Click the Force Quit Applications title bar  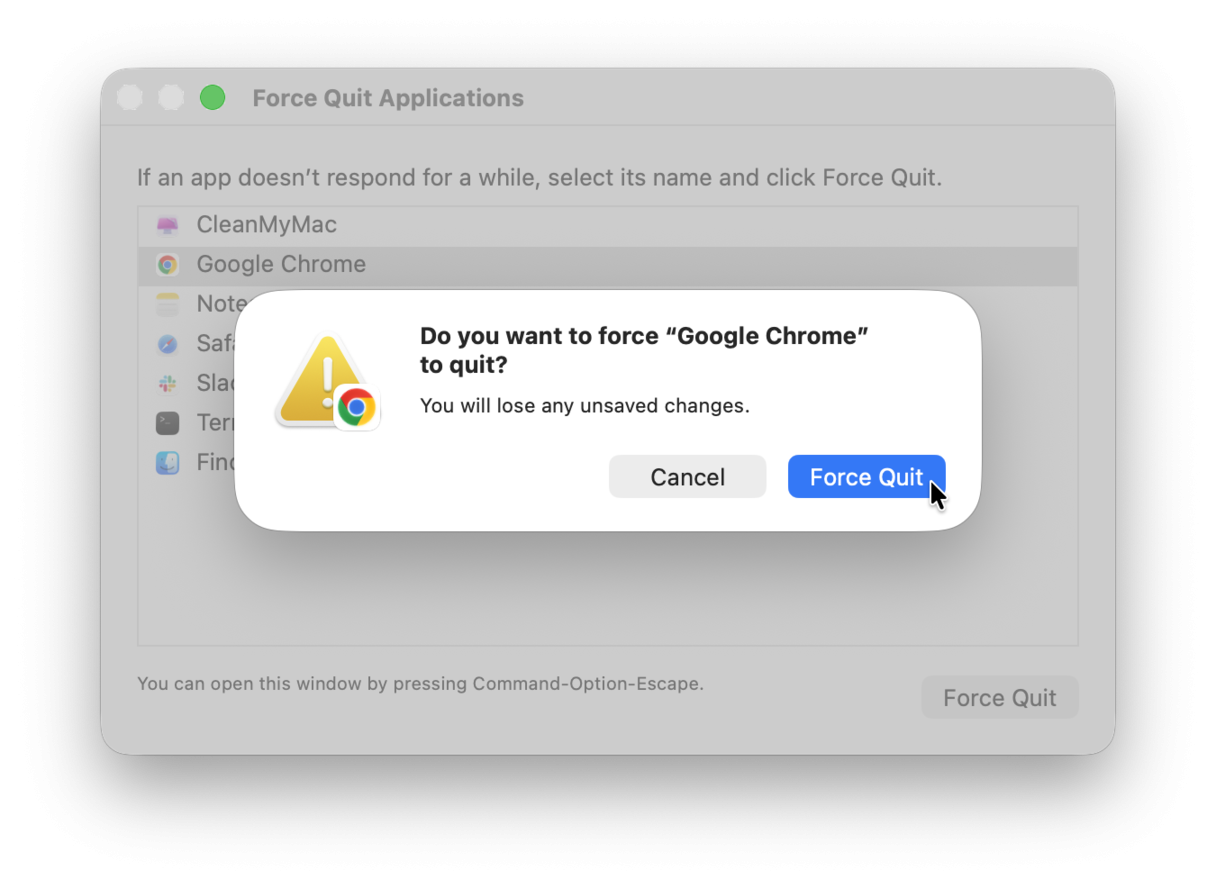[x=388, y=97]
